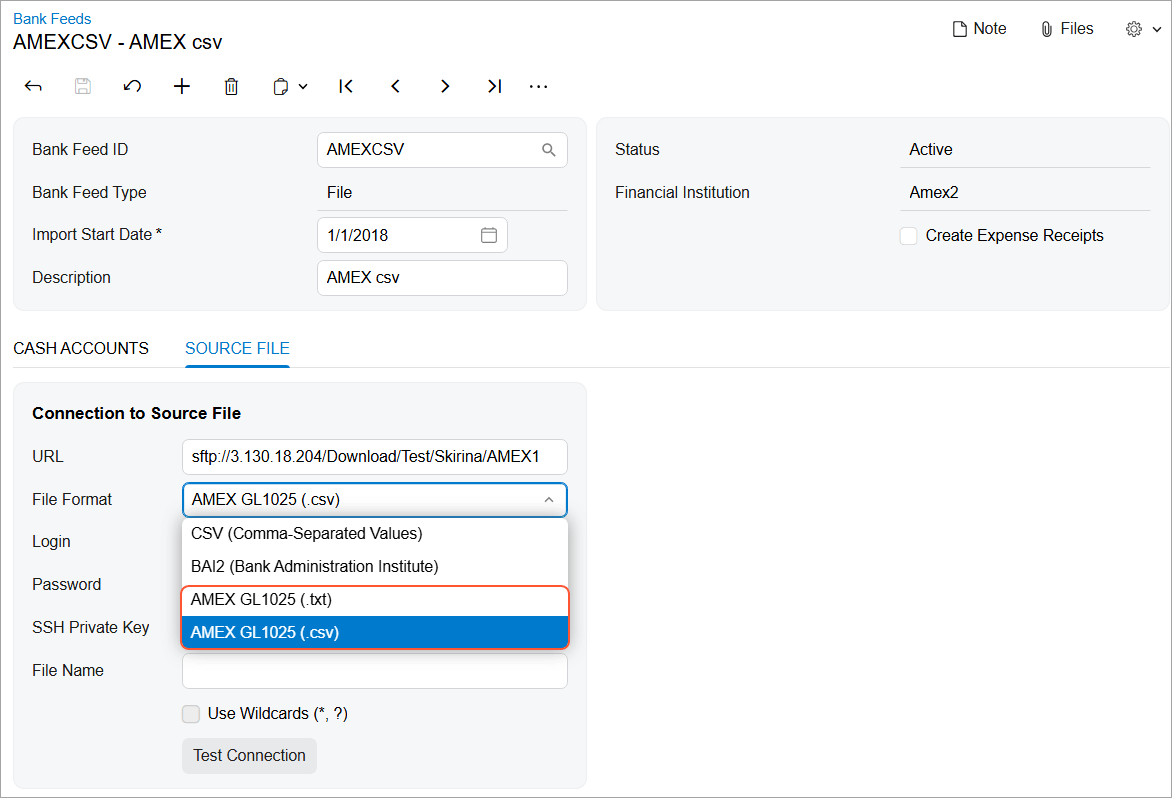Check the Use Wildcards option
The height and width of the screenshot is (798, 1172).
point(191,714)
